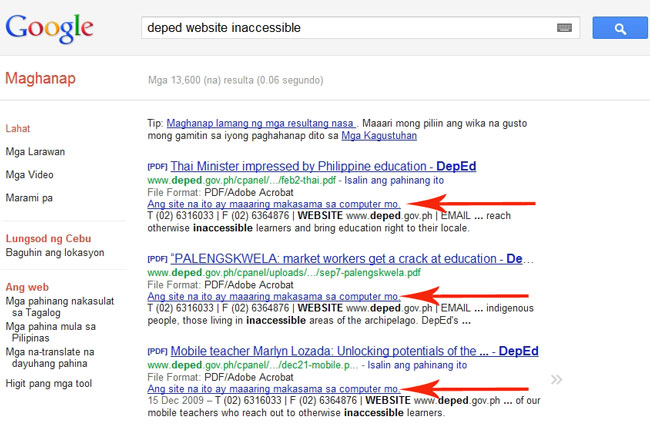Click the feb2-thai.pdf green URL

[x=242, y=180]
